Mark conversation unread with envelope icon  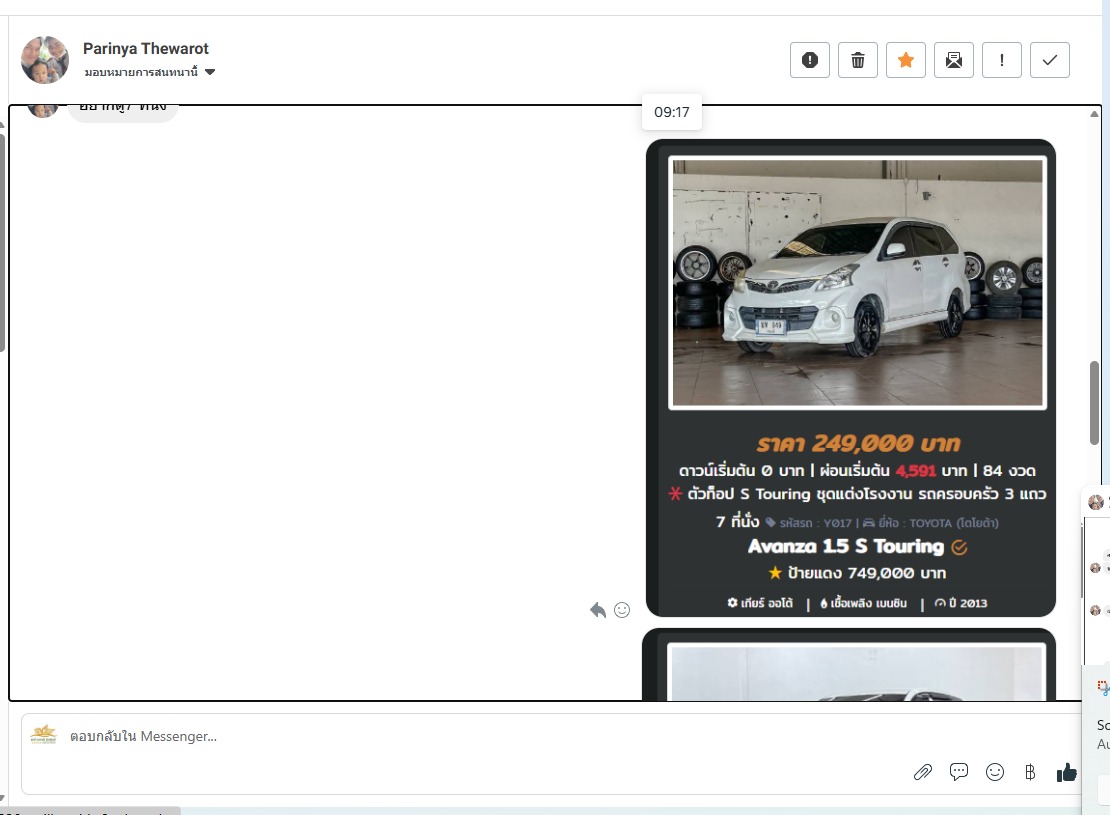click(954, 60)
